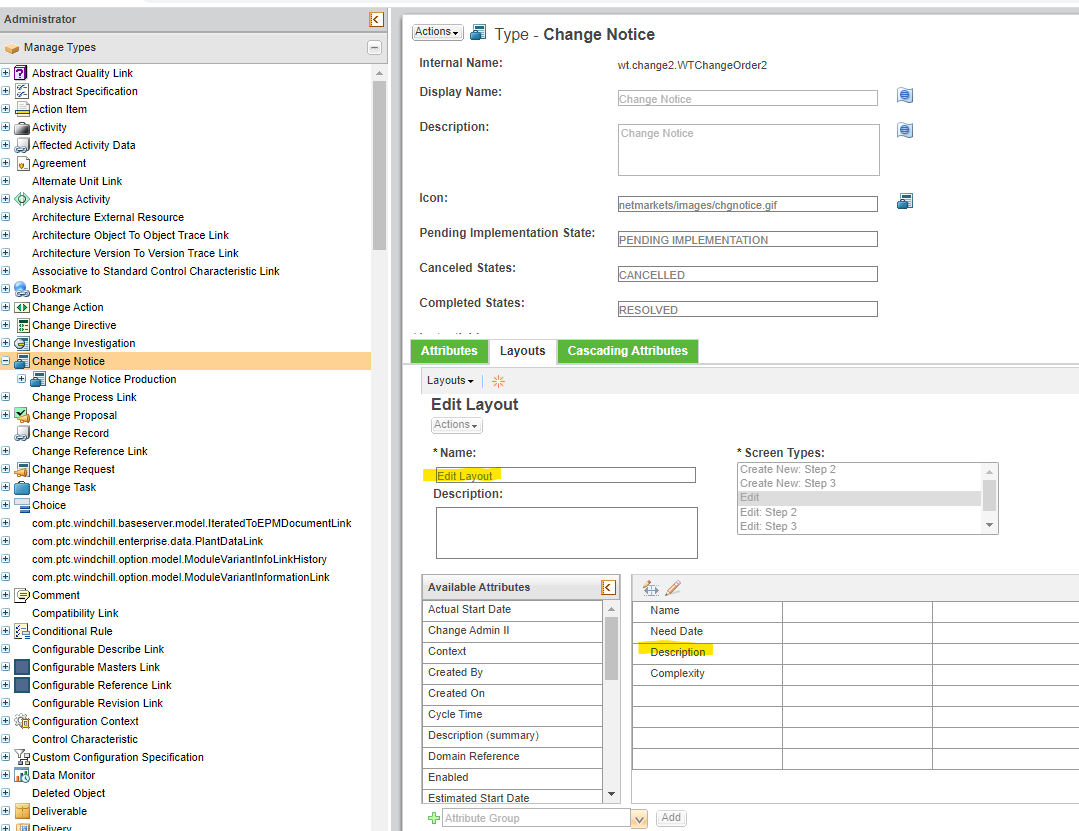Viewport: 1079px width, 831px height.
Task: Edit the layout grid with the pencil icon
Action: tap(671, 587)
